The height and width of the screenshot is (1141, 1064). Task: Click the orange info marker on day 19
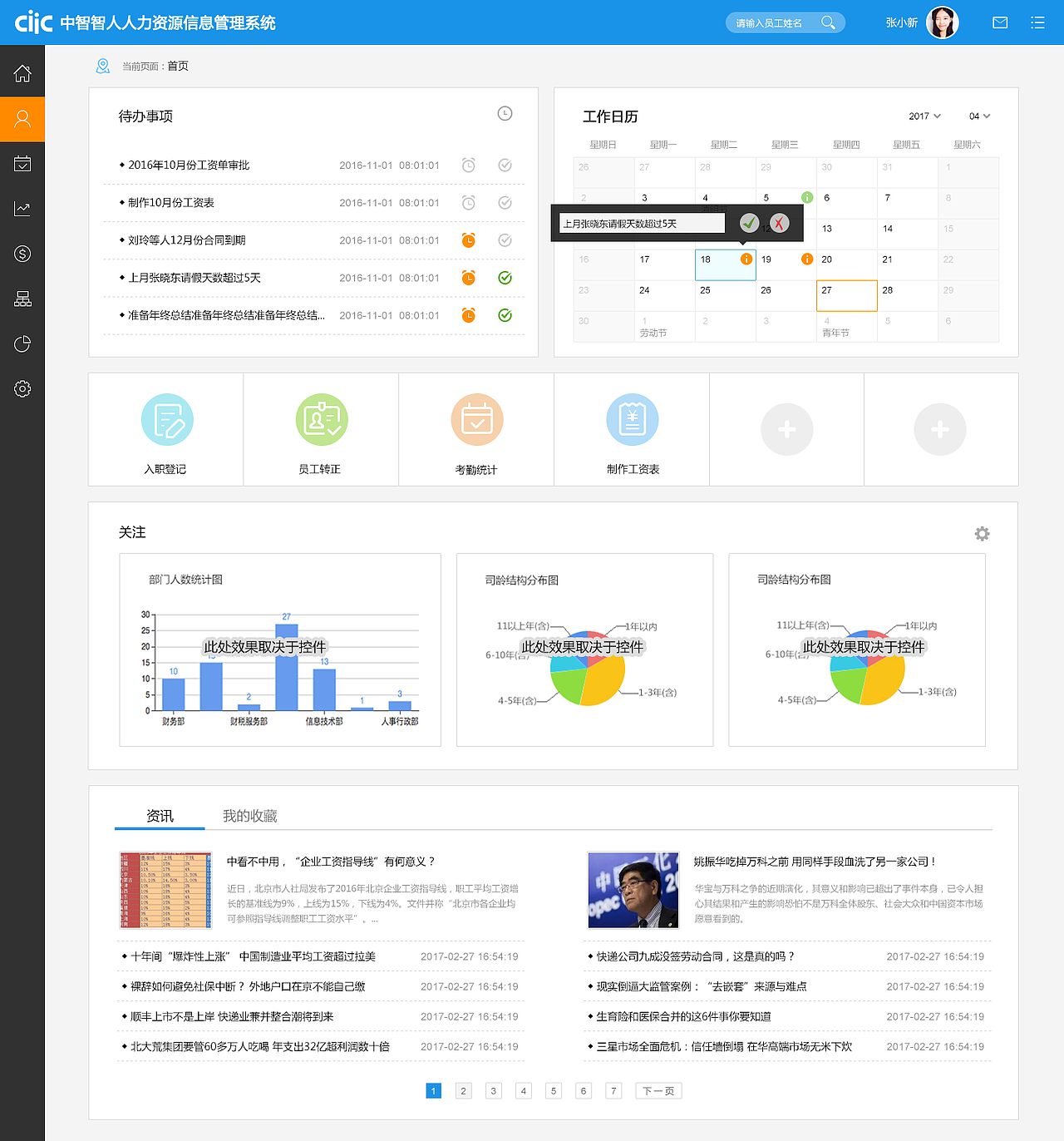point(806,259)
